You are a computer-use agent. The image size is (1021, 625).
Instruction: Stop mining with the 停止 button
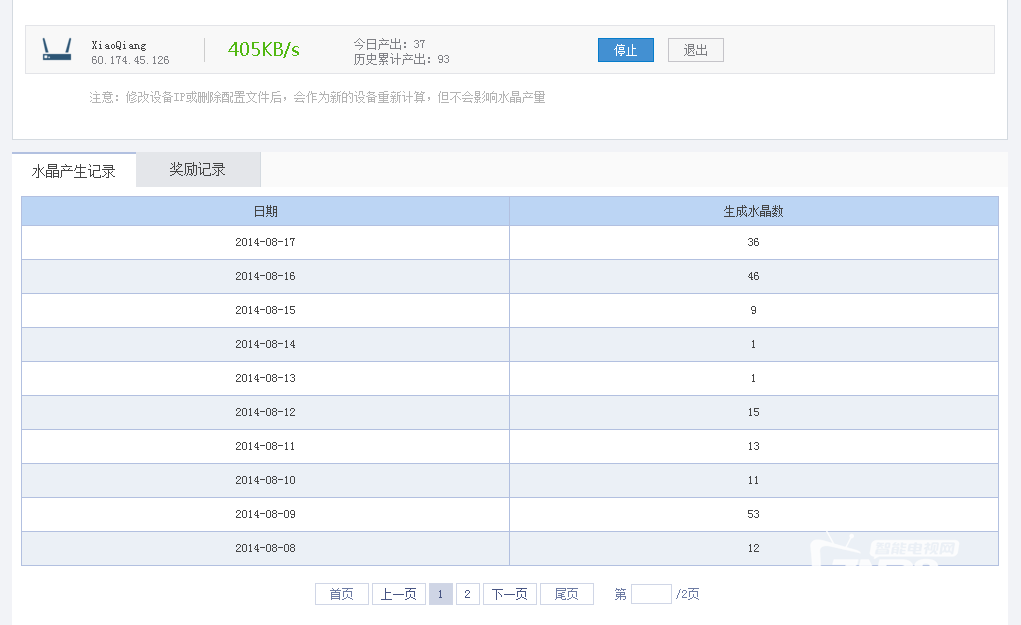coord(626,50)
